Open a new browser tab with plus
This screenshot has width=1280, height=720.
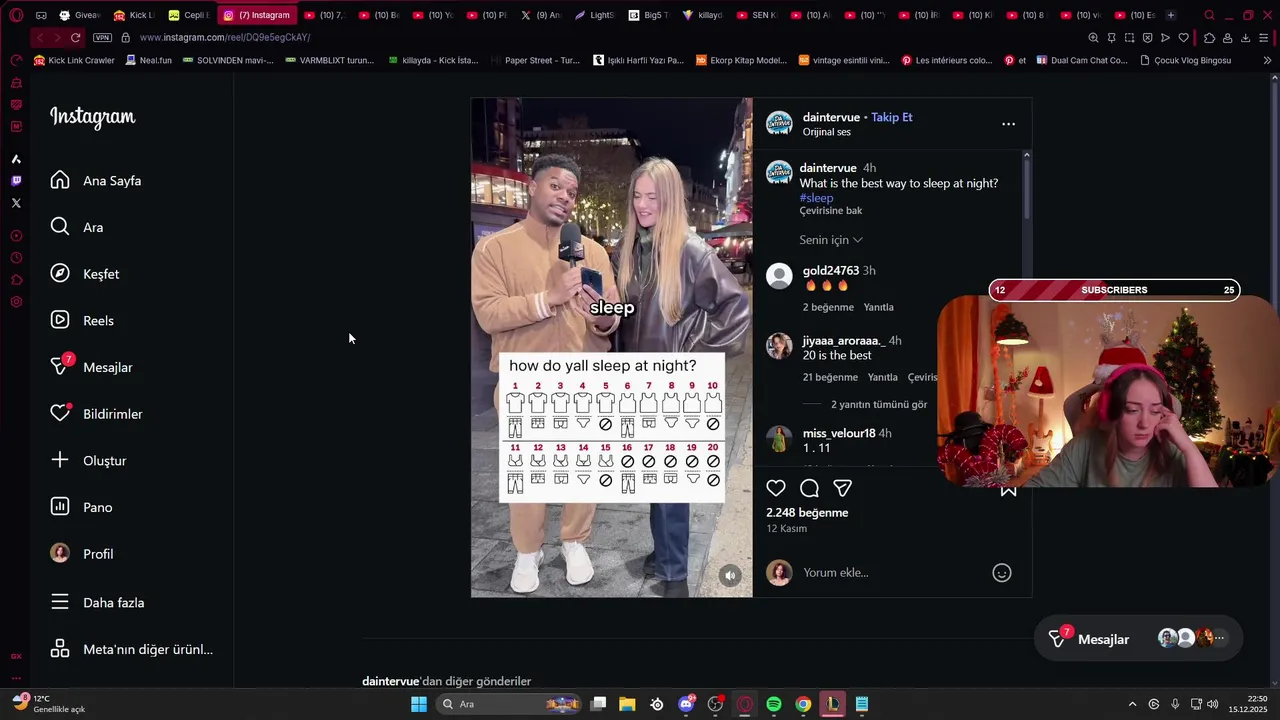(x=1171, y=15)
